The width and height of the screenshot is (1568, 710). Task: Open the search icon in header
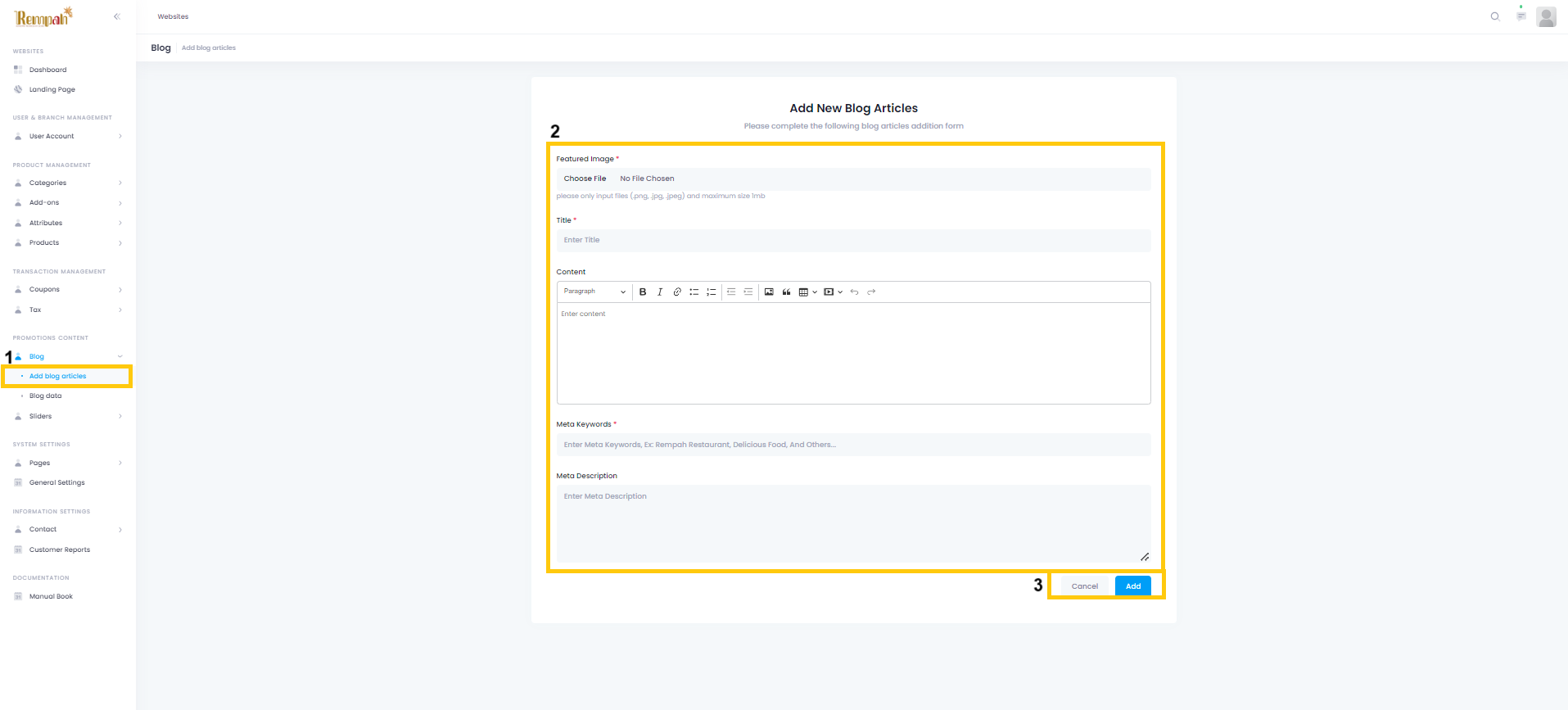[1495, 16]
